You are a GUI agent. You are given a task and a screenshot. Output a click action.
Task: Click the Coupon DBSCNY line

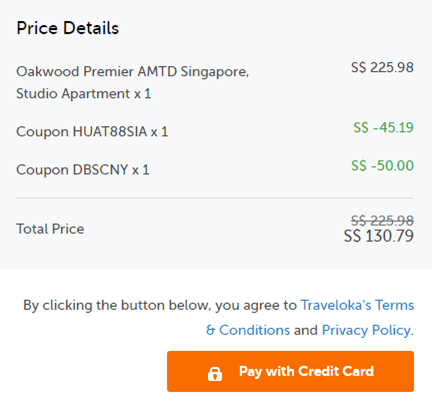(x=83, y=170)
